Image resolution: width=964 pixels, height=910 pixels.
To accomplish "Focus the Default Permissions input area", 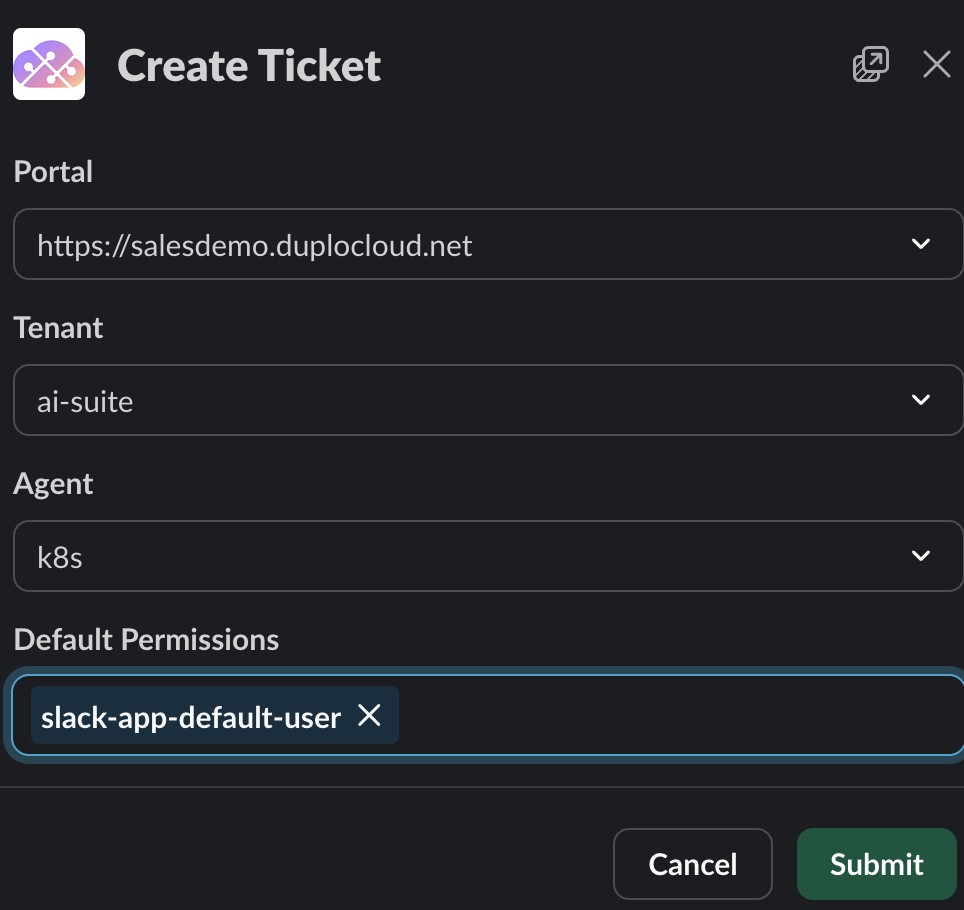I will pyautogui.click(x=680, y=715).
